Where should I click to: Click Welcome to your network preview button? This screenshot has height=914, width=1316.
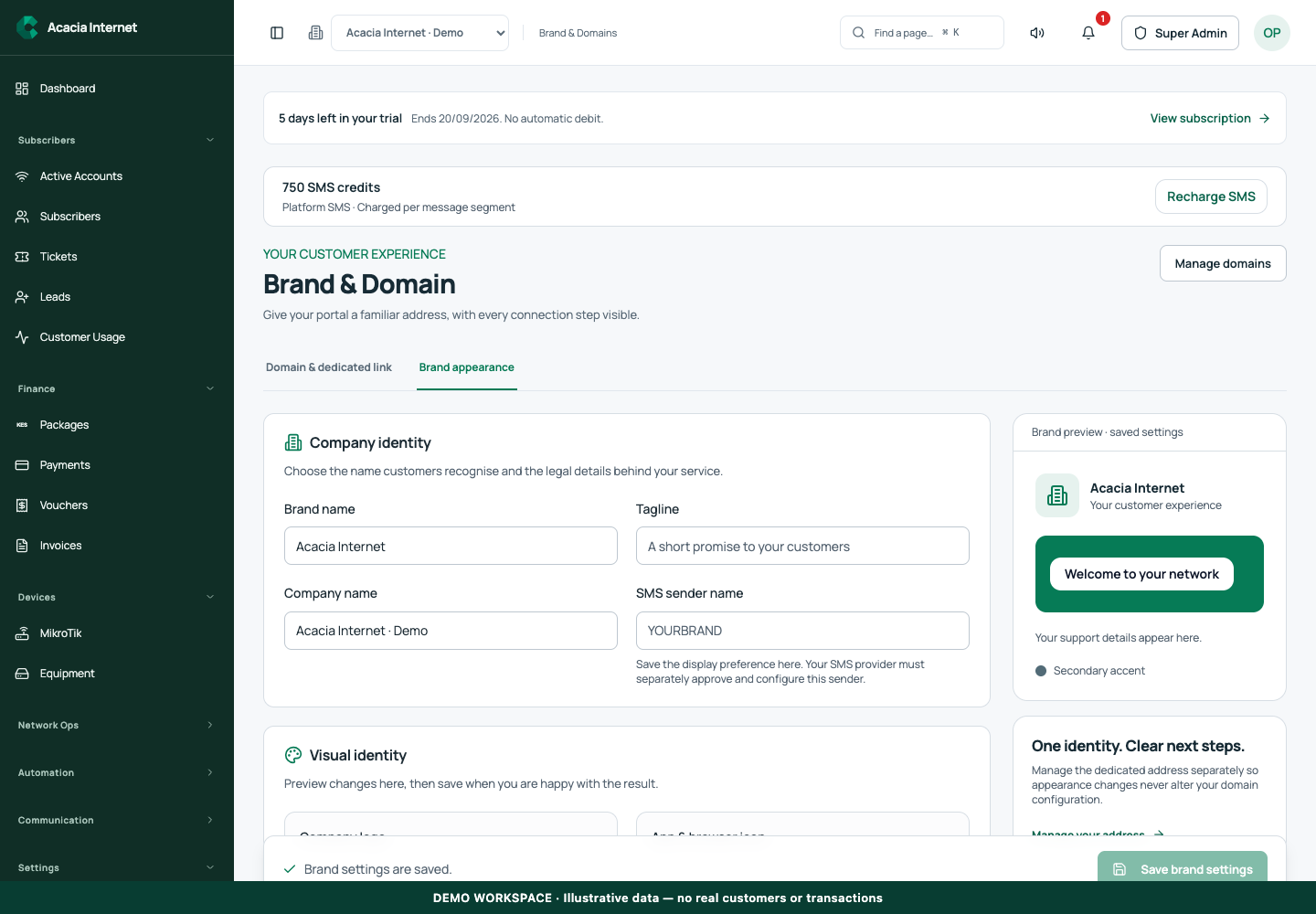1141,574
